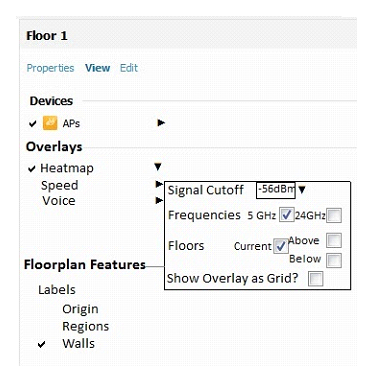
Task: Collapse the Heatmap options arrow
Action: point(158,166)
